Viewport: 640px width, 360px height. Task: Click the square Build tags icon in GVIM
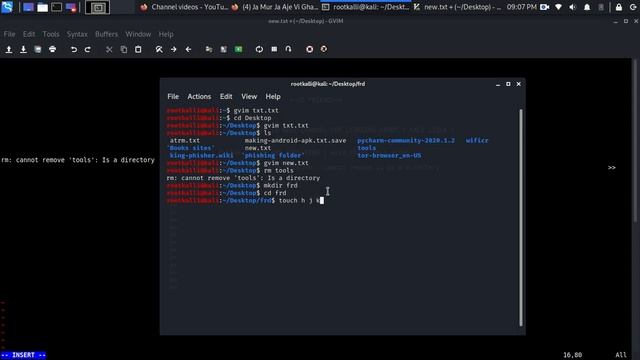click(274, 49)
